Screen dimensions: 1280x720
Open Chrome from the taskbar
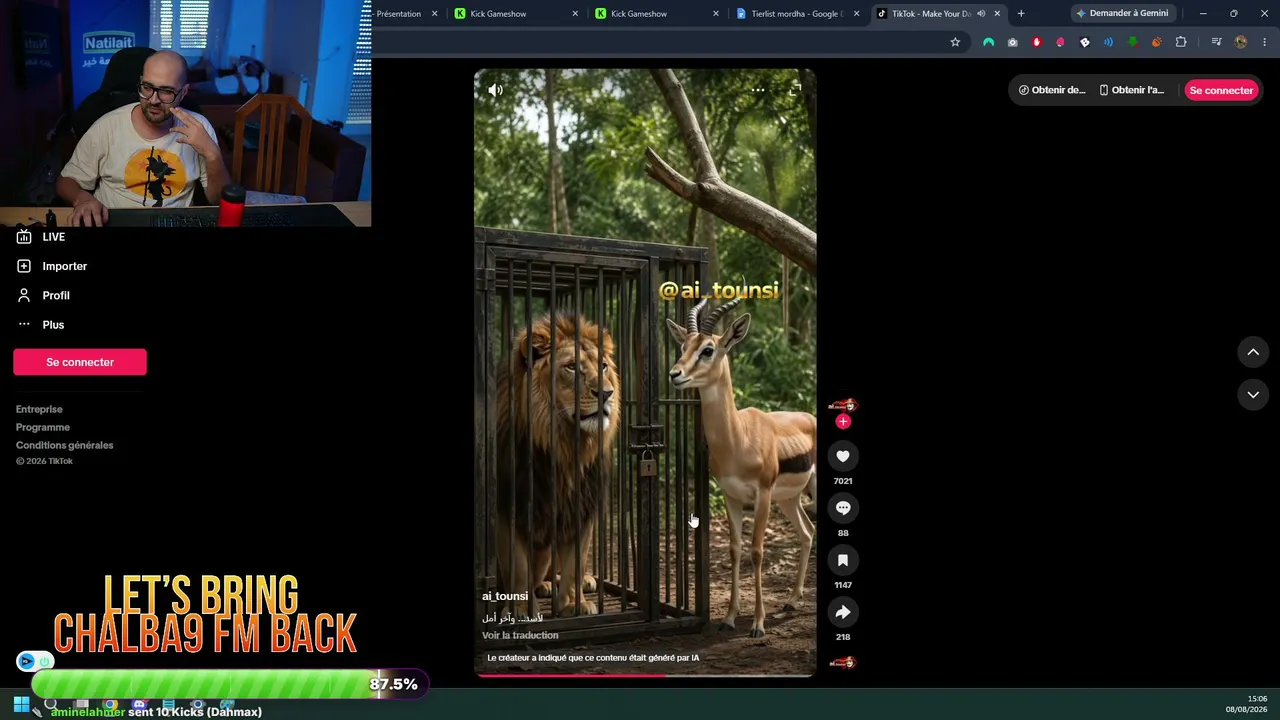(x=111, y=704)
